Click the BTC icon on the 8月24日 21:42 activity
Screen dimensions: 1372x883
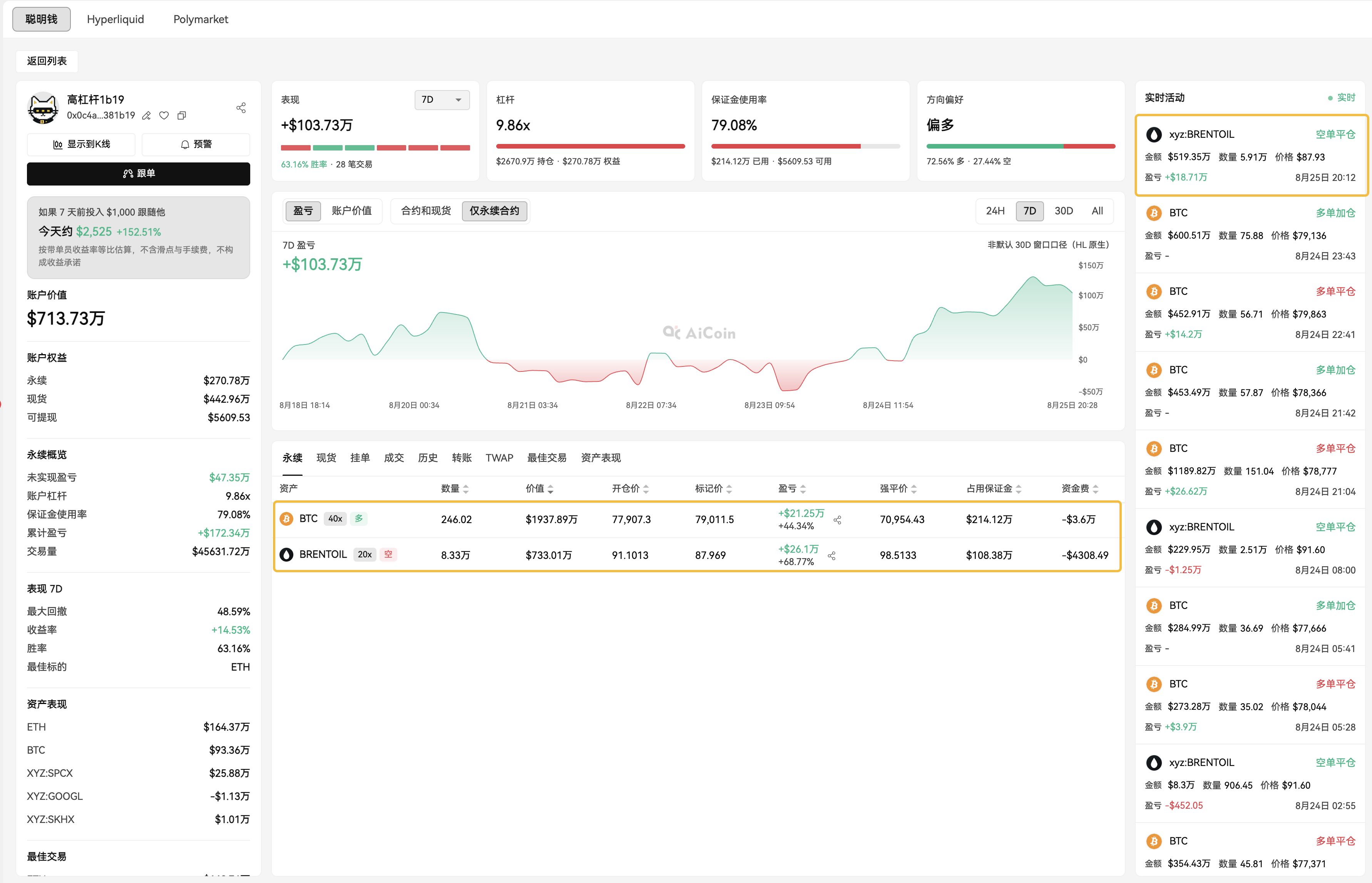1154,370
